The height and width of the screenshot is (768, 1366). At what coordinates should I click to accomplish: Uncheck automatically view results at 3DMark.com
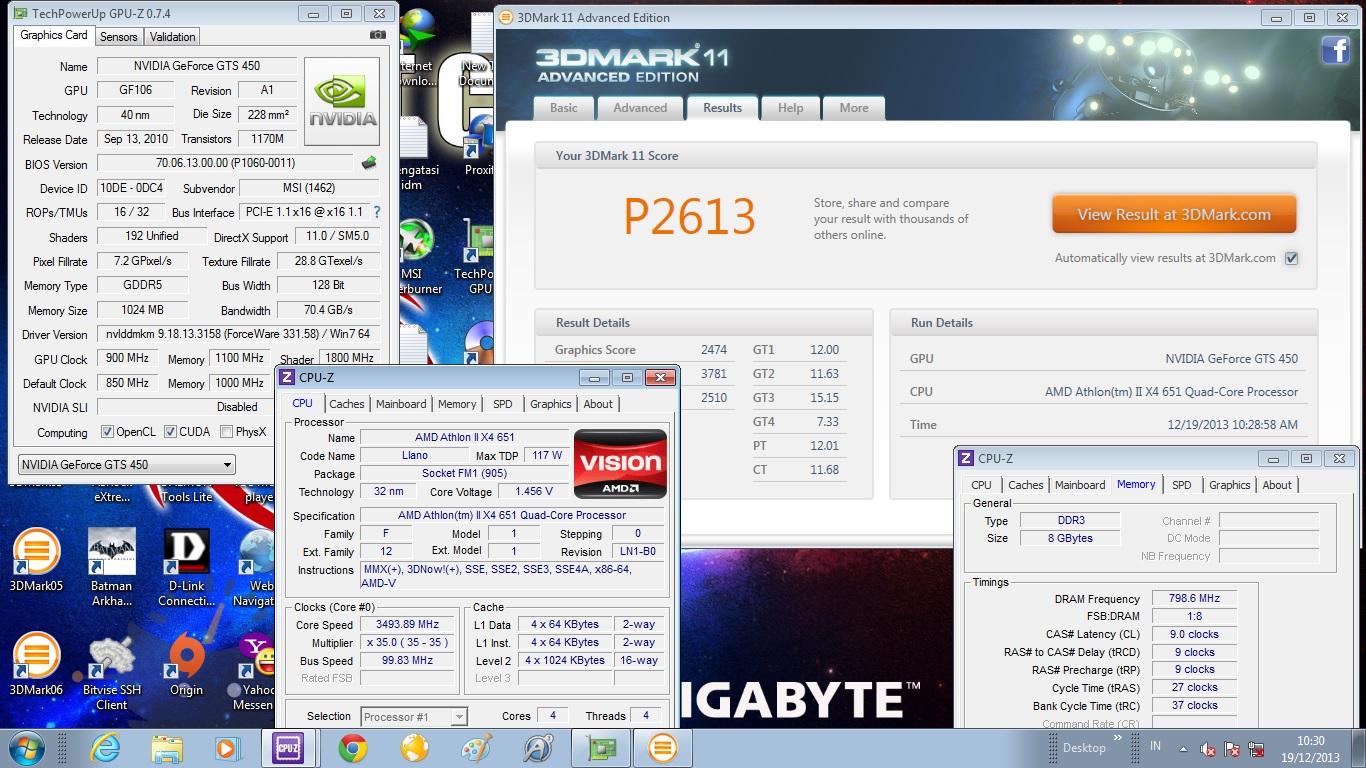point(1291,258)
